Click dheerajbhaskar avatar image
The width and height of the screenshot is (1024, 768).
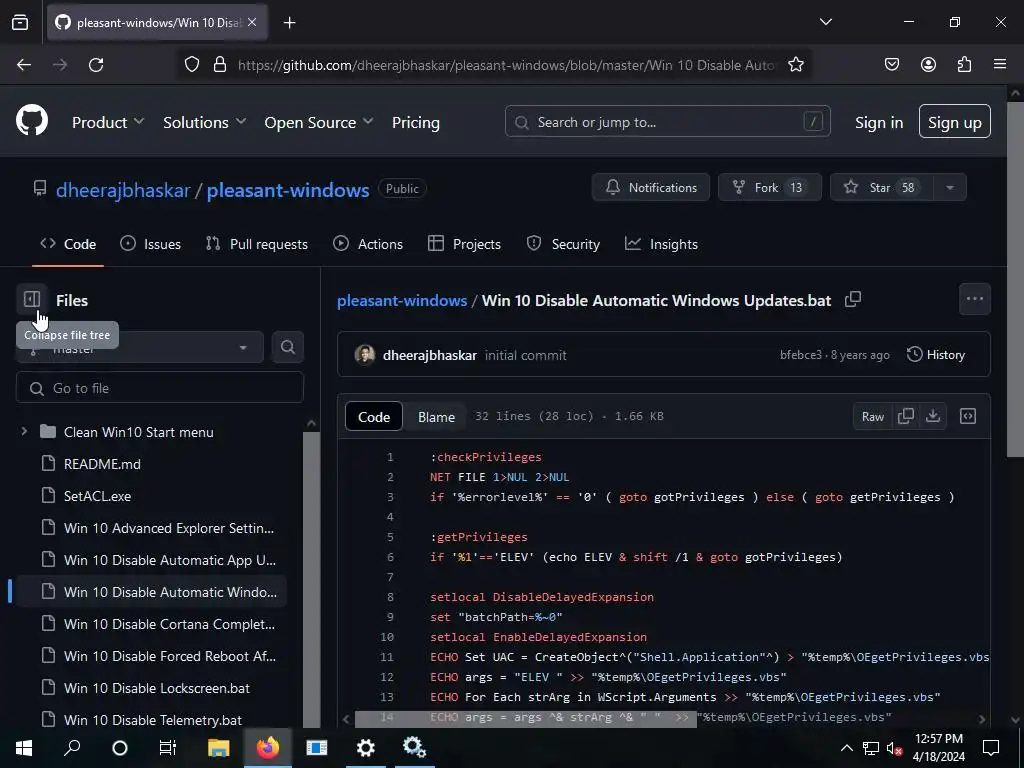click(364, 355)
